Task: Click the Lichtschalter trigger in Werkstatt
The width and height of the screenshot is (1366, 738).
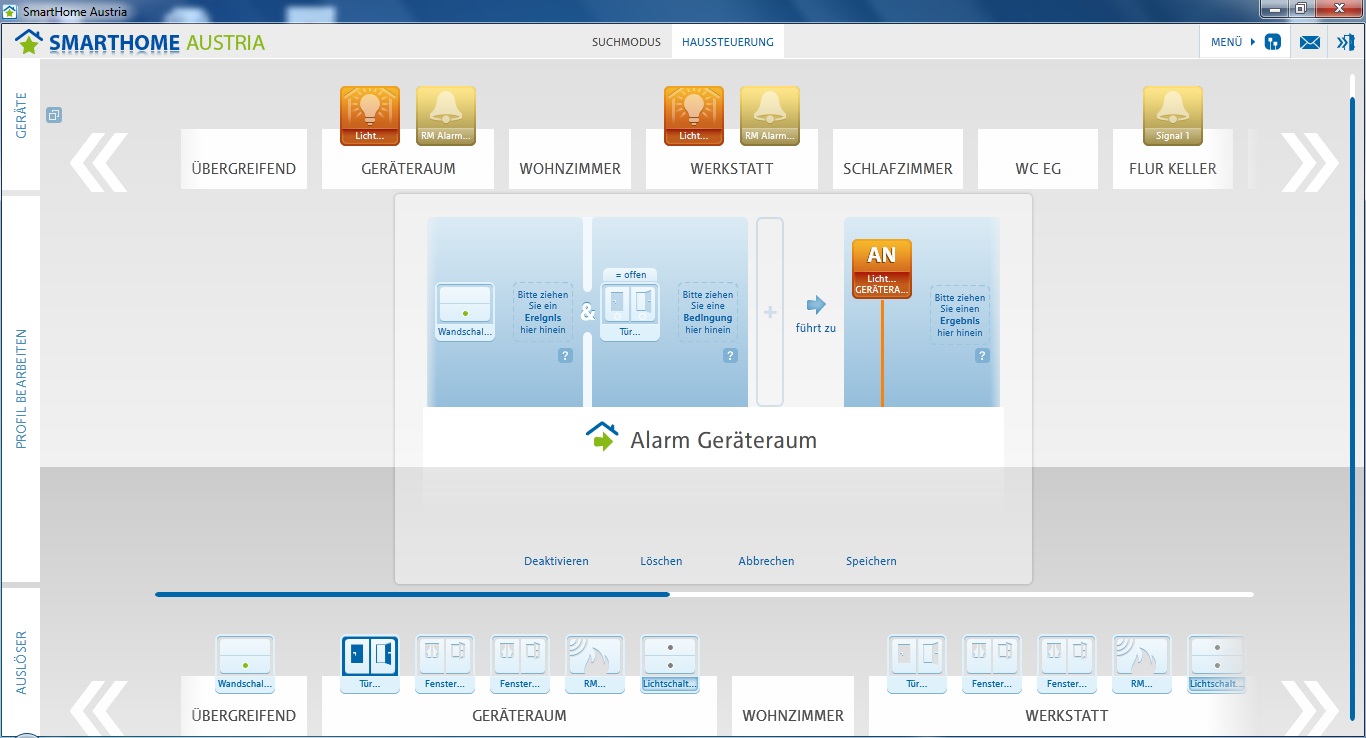Action: pyautogui.click(x=1217, y=664)
